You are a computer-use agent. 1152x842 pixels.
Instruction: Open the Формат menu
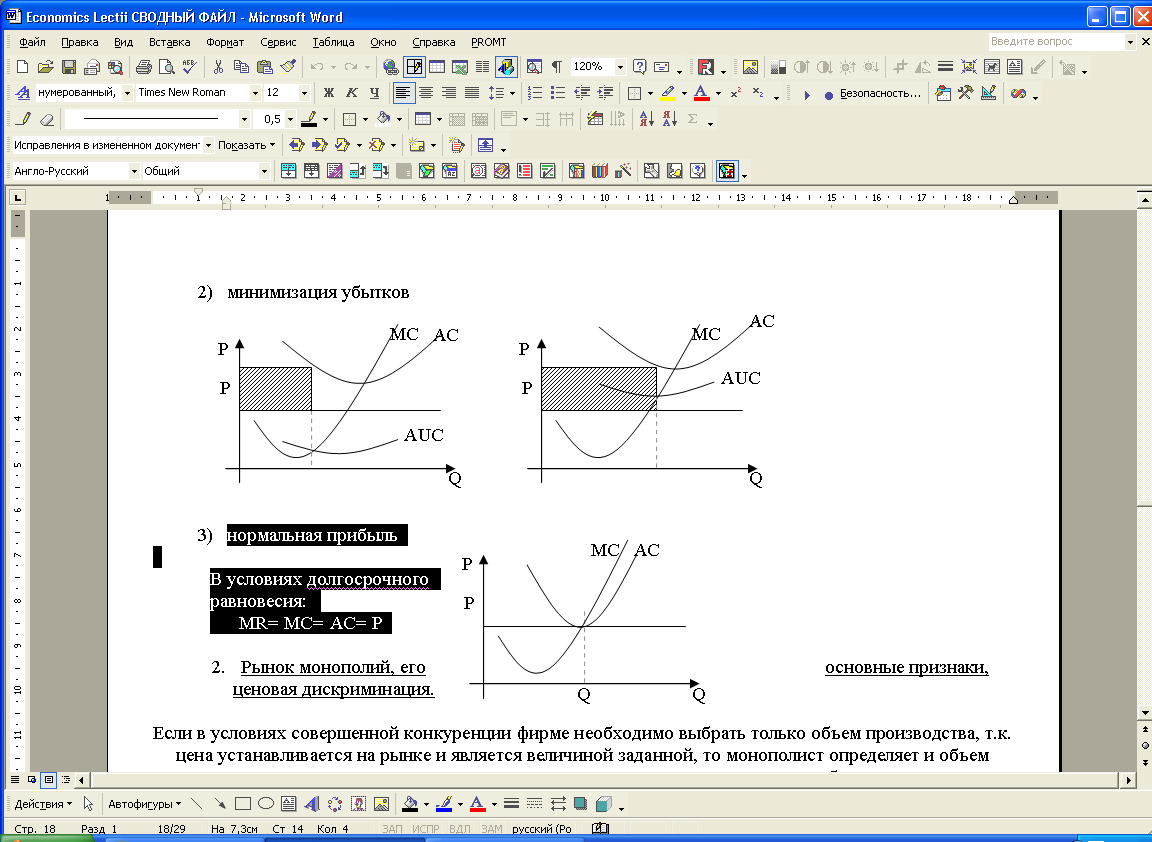point(225,42)
